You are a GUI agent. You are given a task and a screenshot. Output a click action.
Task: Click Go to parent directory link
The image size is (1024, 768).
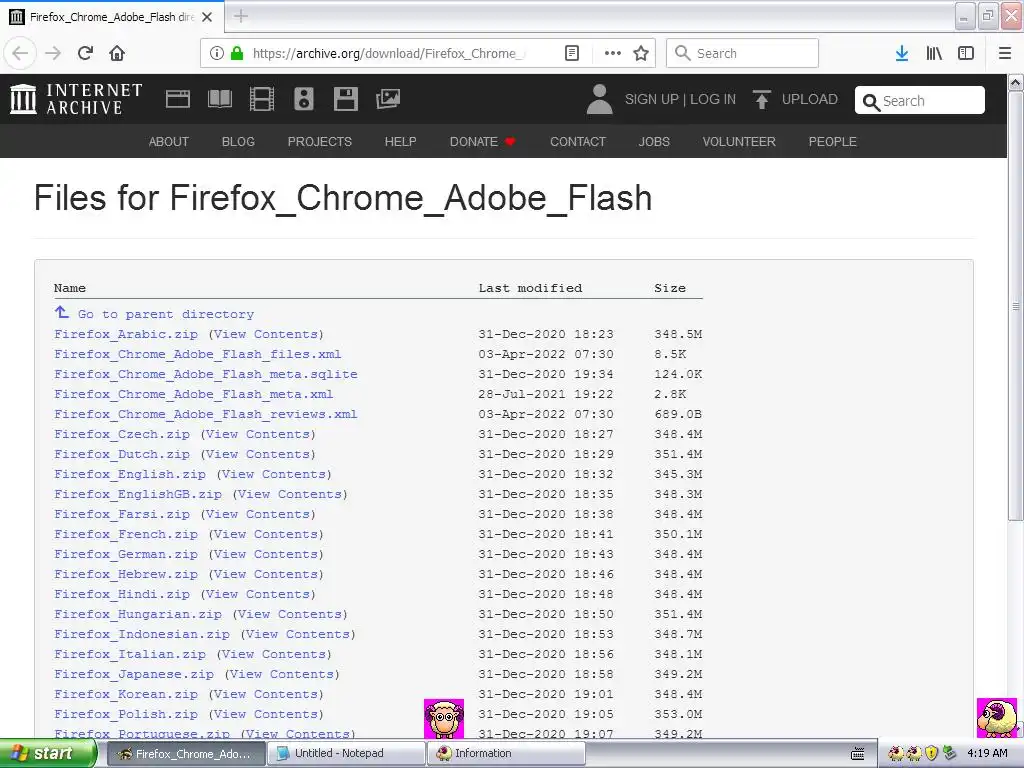pos(166,314)
